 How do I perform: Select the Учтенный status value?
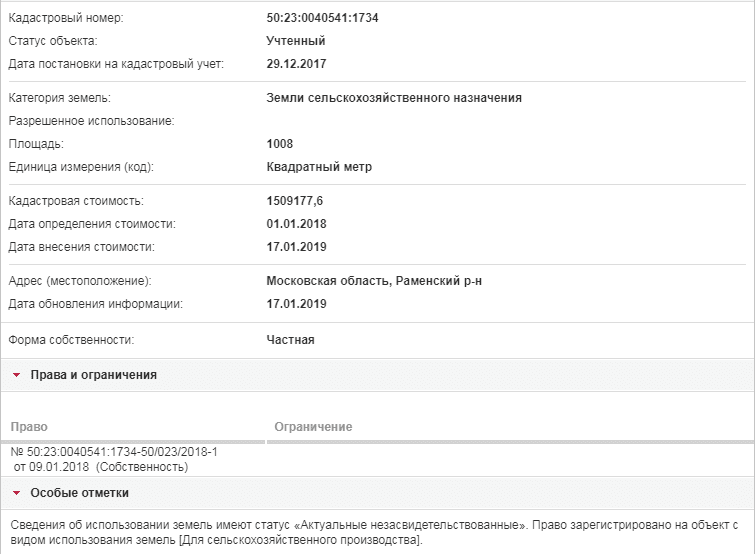[x=296, y=41]
